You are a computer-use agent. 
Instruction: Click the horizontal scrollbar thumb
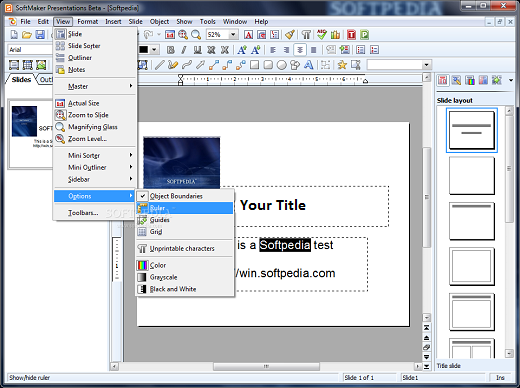point(266,366)
